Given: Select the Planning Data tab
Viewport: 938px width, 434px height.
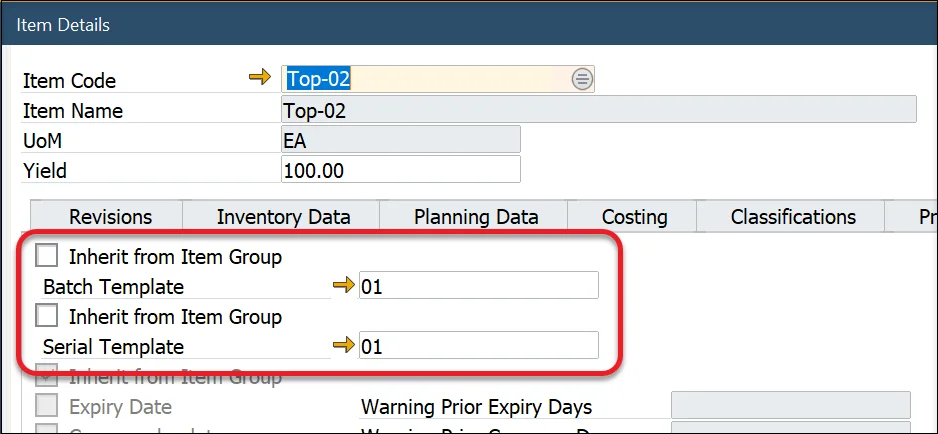Looking at the screenshot, I should coord(476,216).
